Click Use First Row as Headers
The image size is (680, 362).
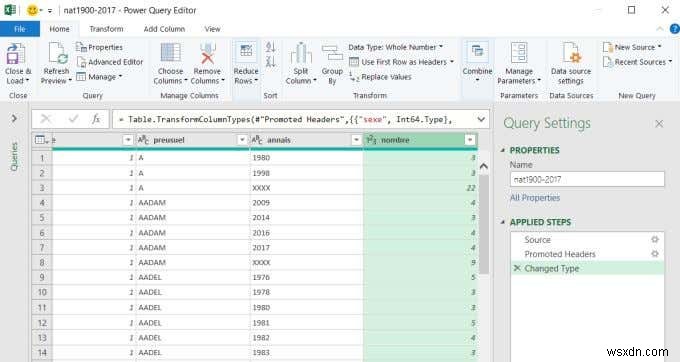pos(402,62)
